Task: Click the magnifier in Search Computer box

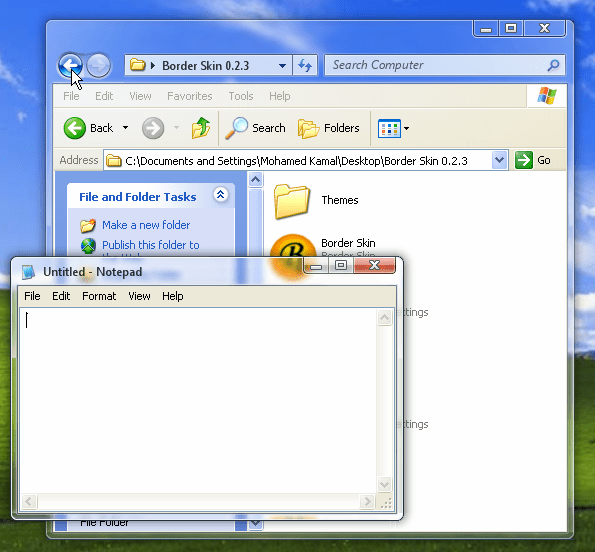Action: coord(554,65)
